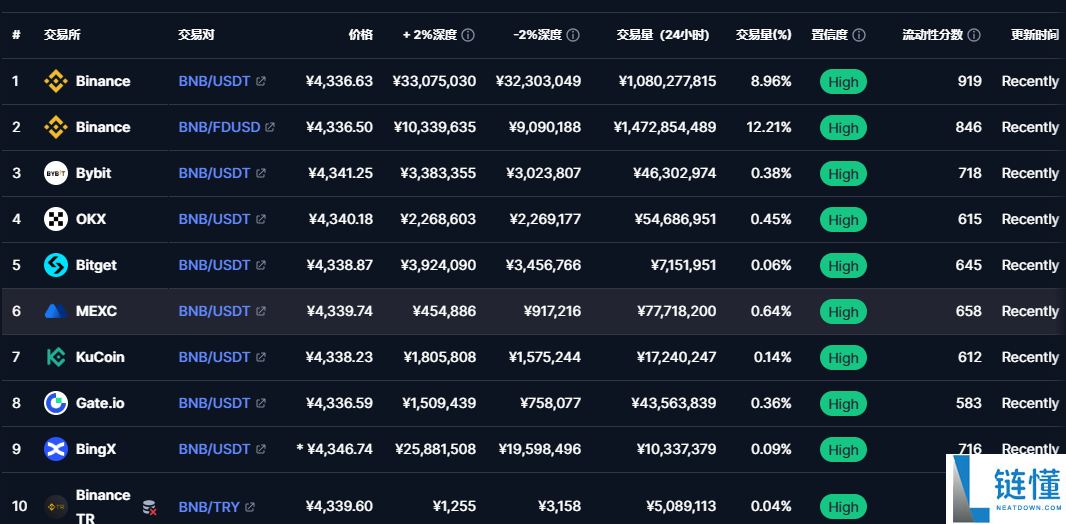The height and width of the screenshot is (524, 1066).
Task: Open the BNB/FDUSD trading pair link
Action: [x=219, y=127]
